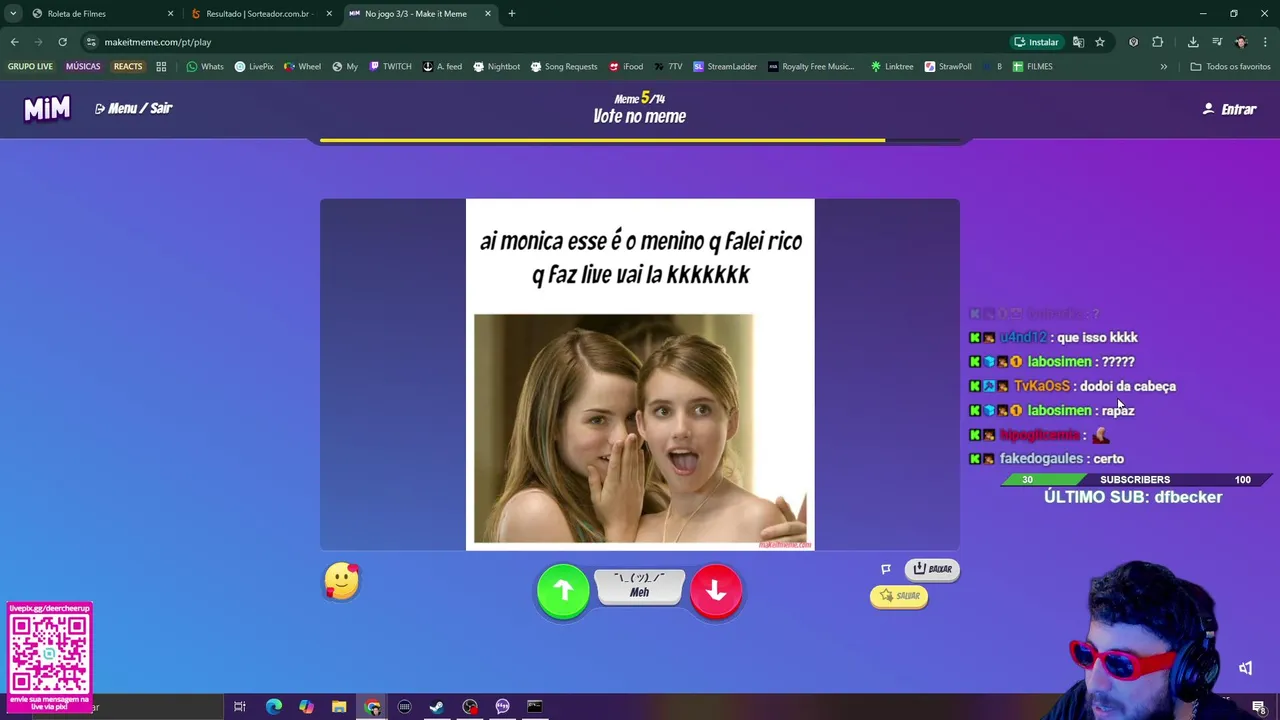
Task: Open the extensions puzzle icon
Action: click(x=1158, y=42)
